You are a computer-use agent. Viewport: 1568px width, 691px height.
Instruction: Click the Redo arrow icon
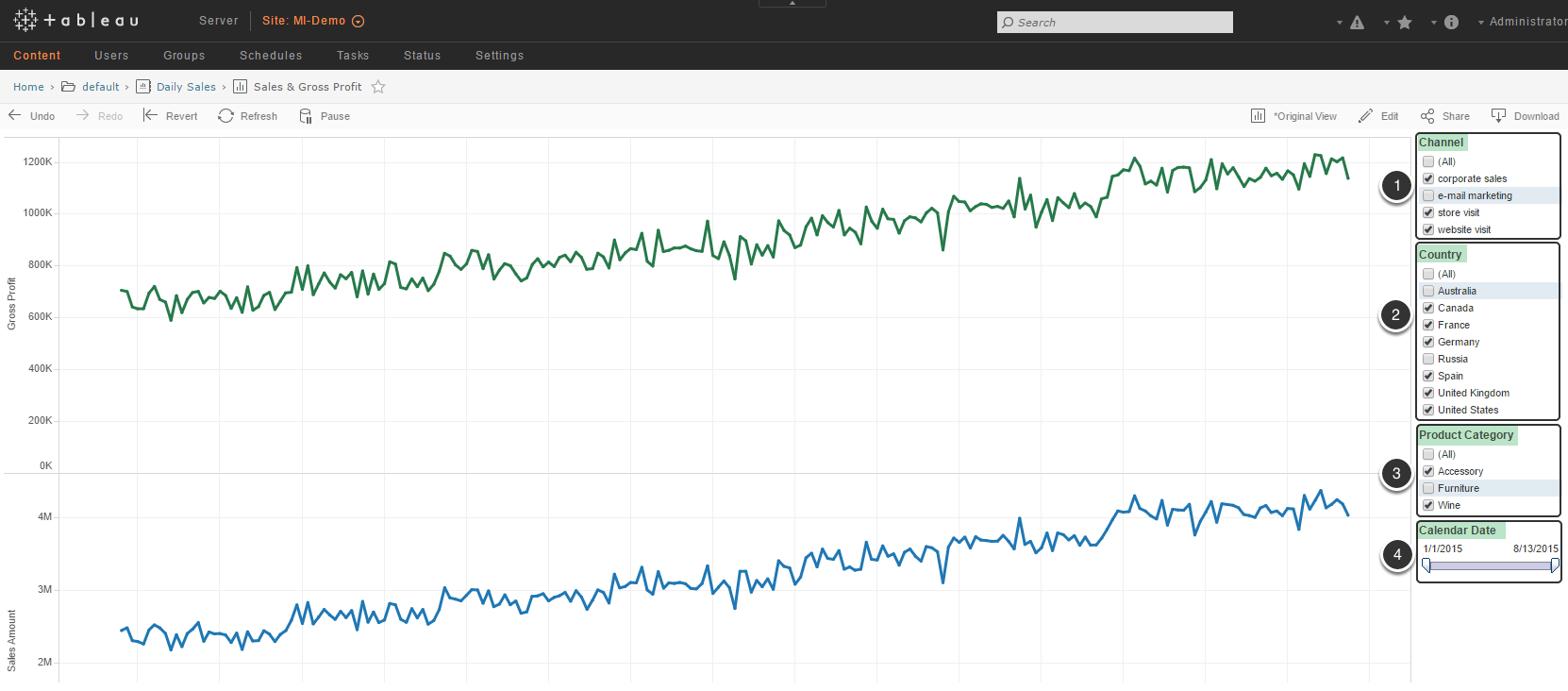[x=82, y=115]
